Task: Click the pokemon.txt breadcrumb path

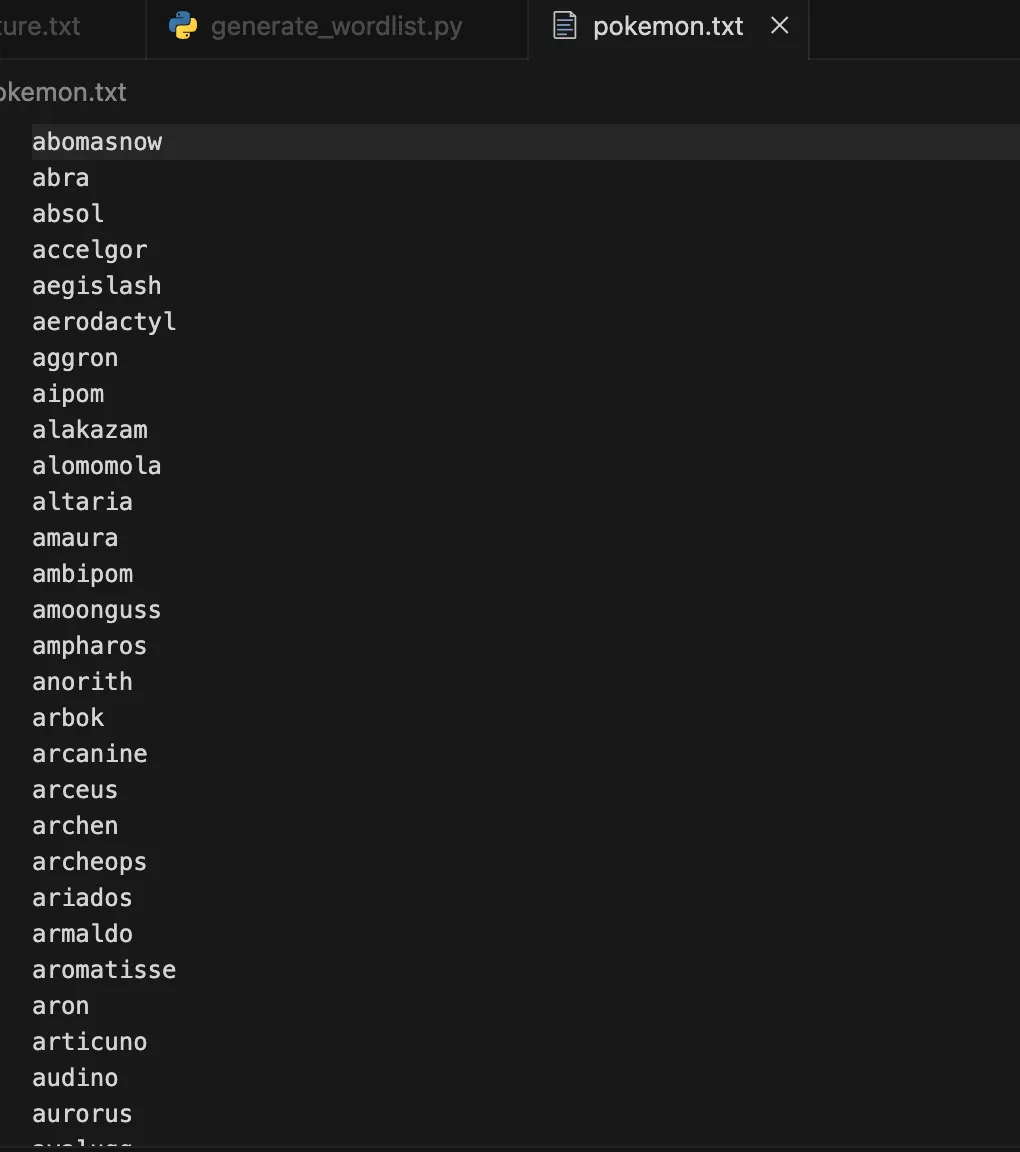Action: 63,93
